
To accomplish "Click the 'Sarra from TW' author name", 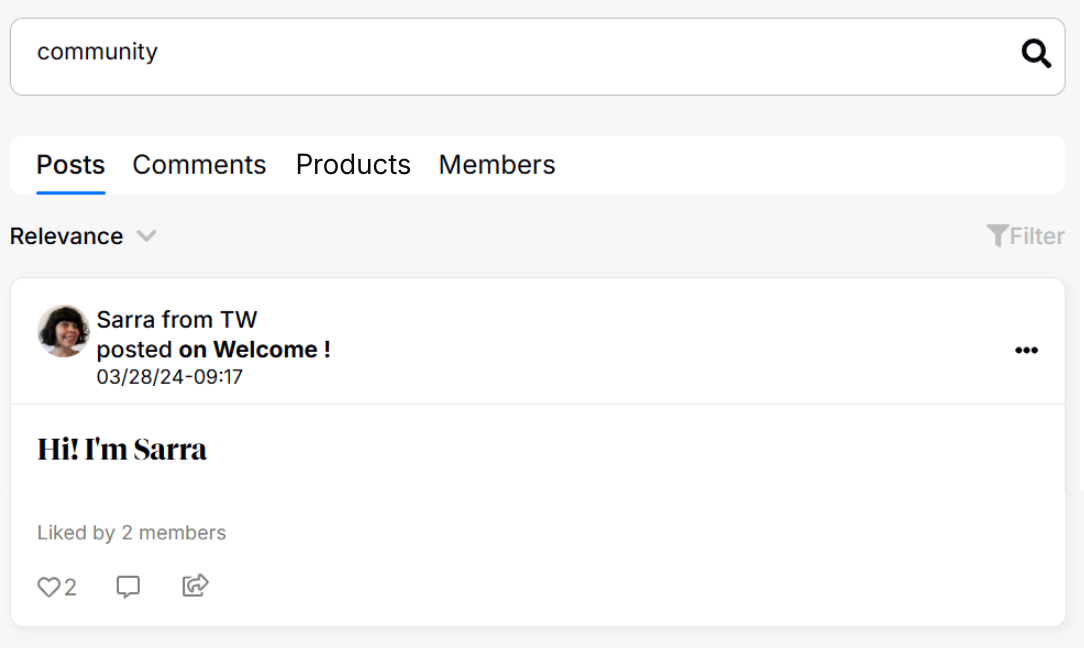I will point(177,320).
